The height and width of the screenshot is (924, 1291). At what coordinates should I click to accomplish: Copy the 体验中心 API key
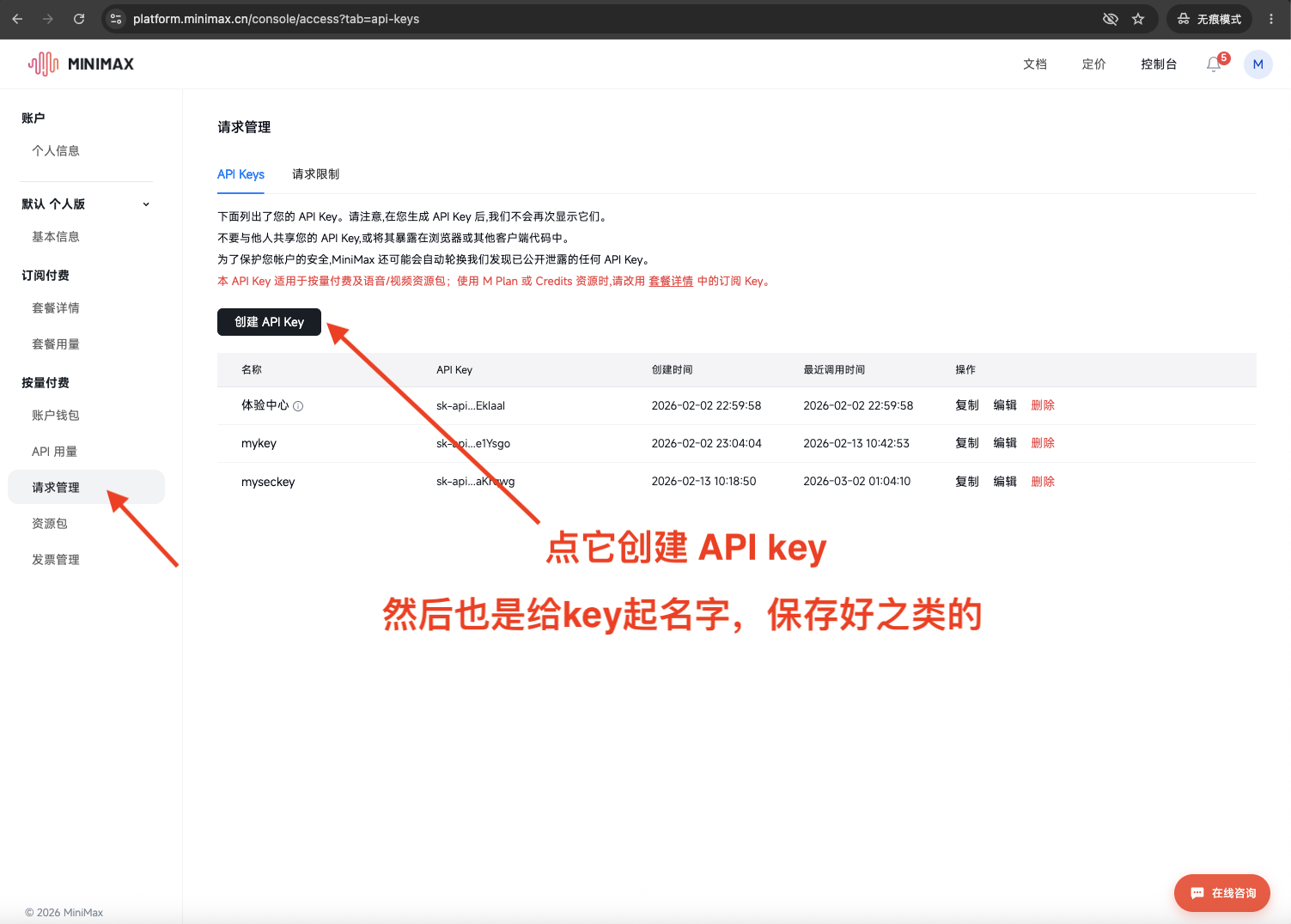coord(967,405)
